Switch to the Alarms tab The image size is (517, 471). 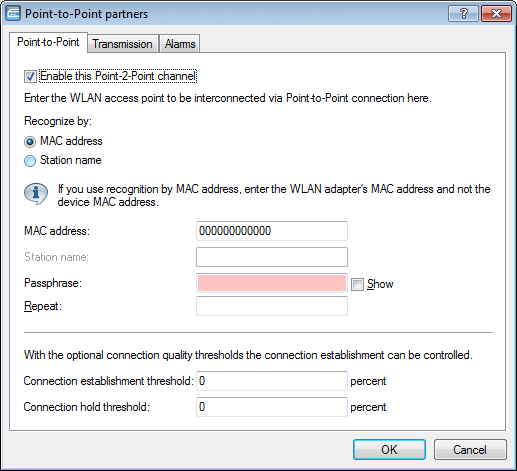pos(180,44)
